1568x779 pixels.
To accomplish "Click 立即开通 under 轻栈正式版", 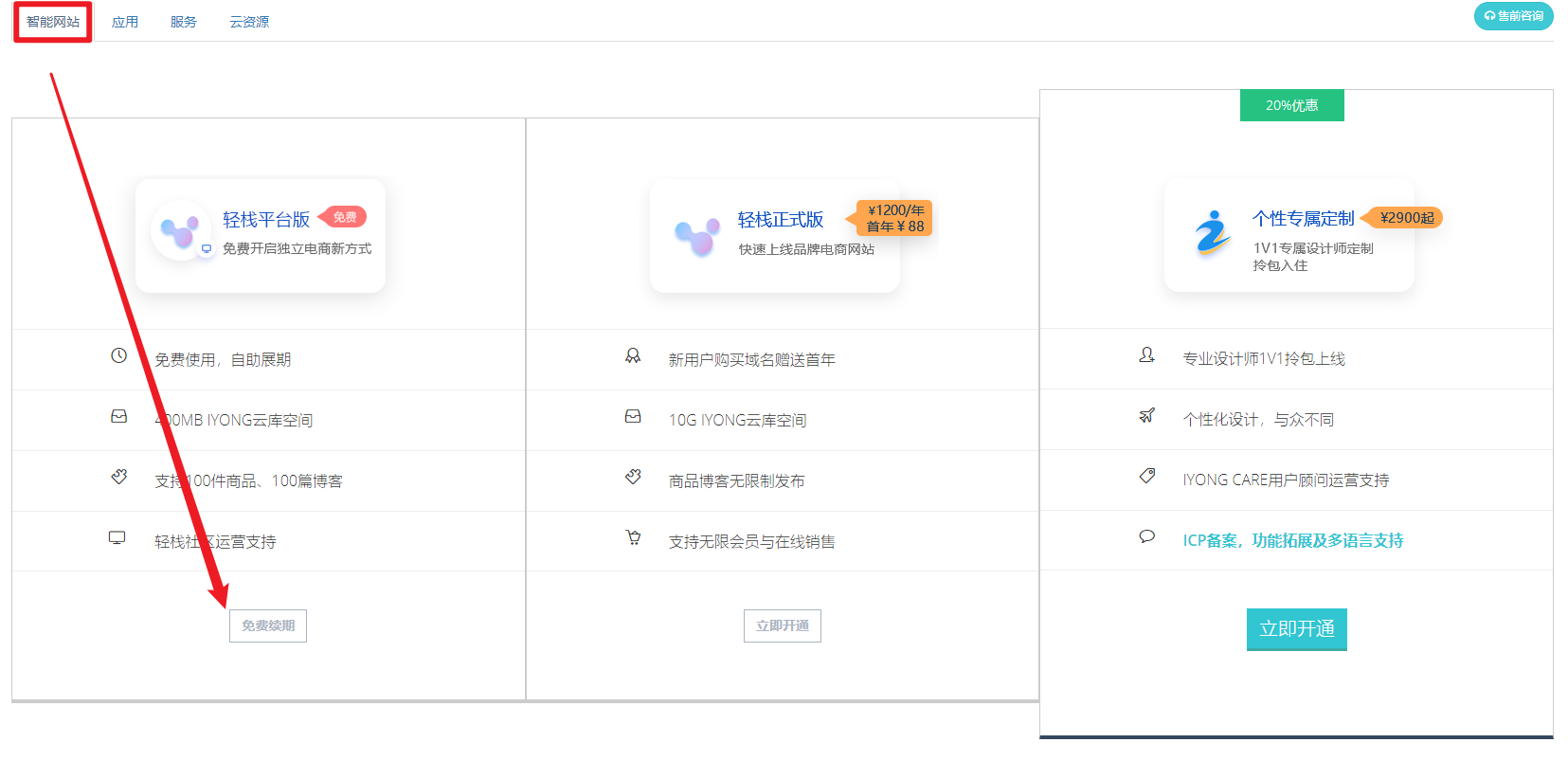I will [783, 625].
